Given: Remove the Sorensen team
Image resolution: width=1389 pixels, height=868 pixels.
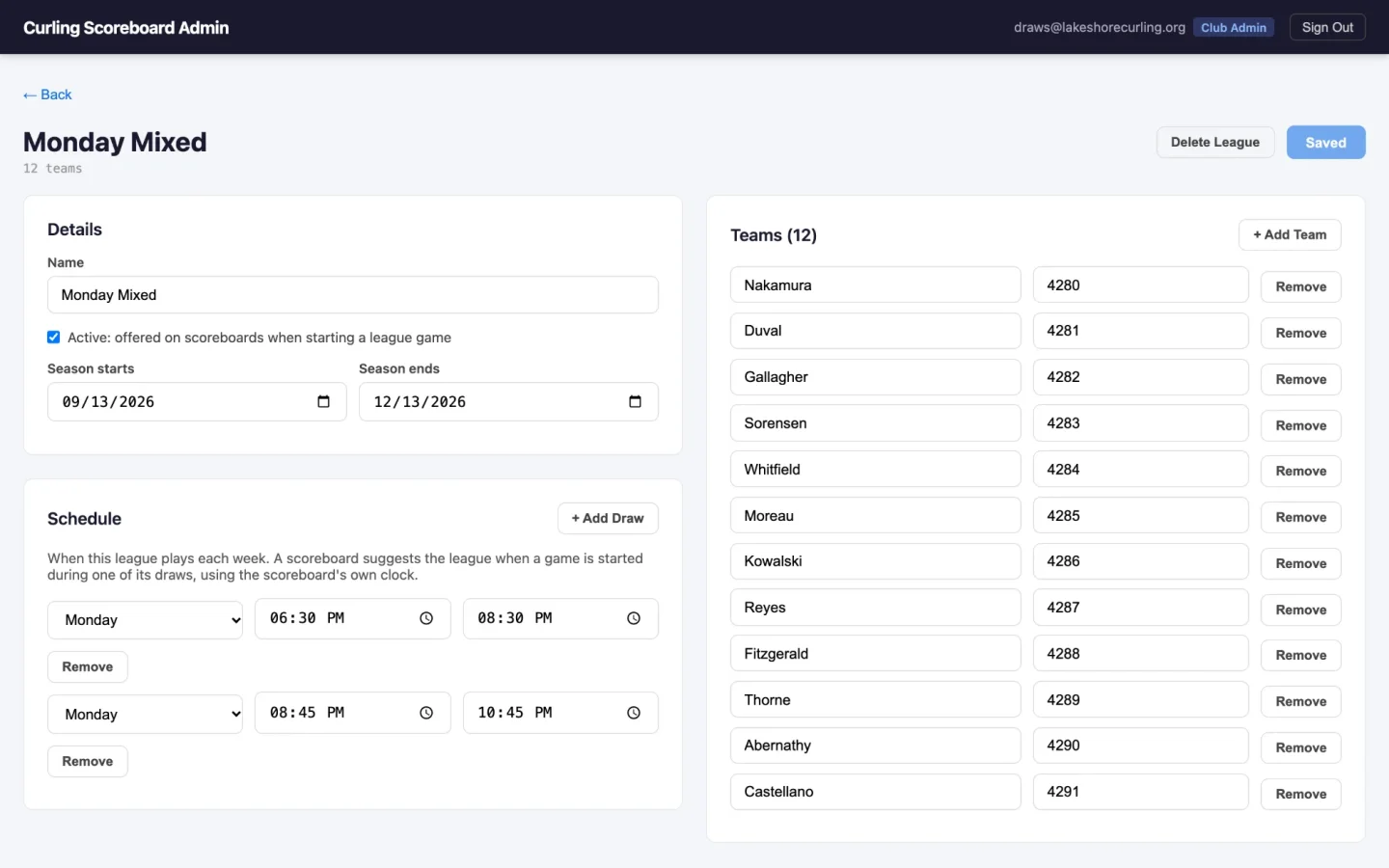Looking at the screenshot, I should point(1300,425).
